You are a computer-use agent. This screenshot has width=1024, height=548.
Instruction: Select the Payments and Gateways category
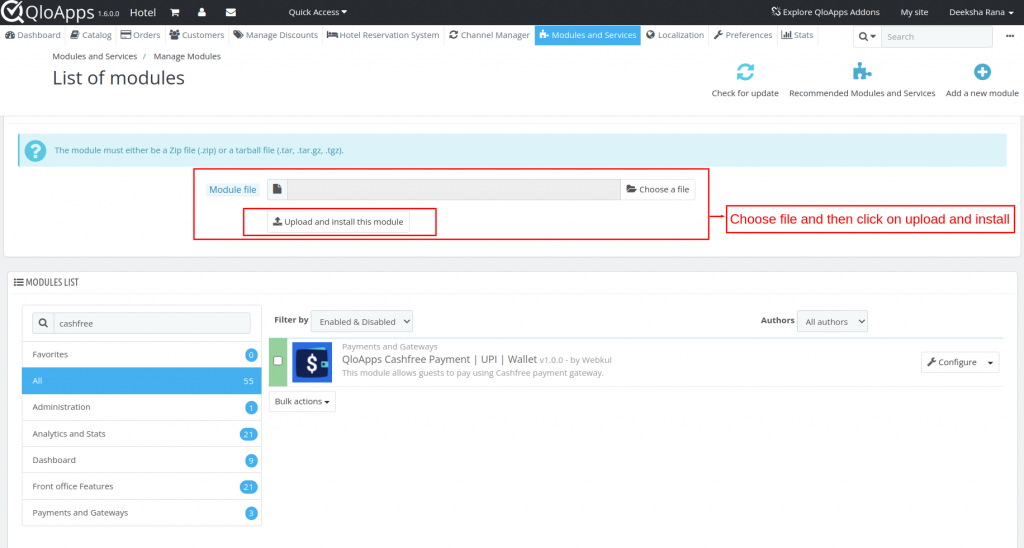pyautogui.click(x=142, y=513)
